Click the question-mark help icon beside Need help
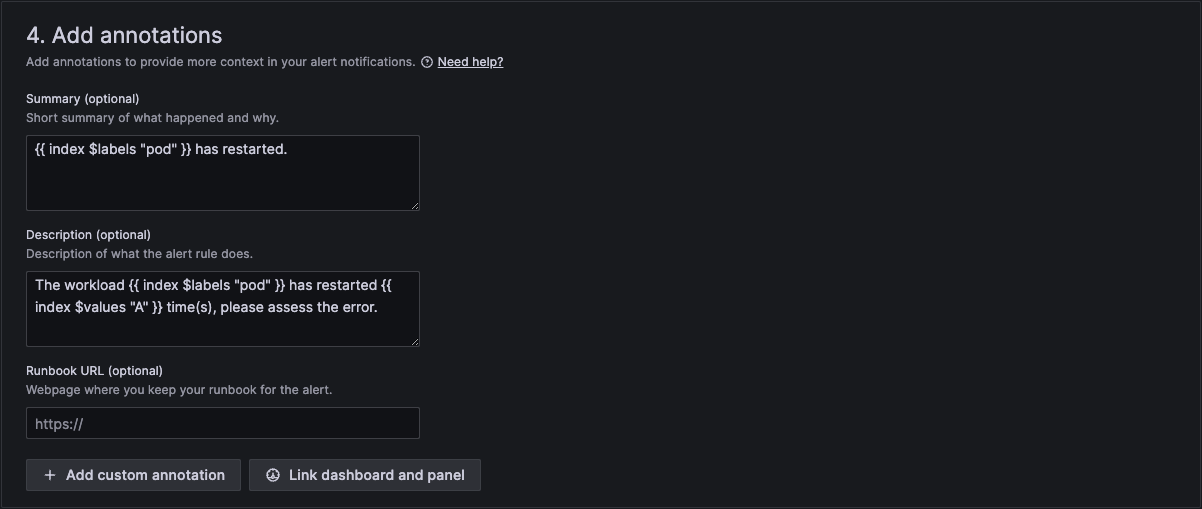Image resolution: width=1202 pixels, height=509 pixels. (x=427, y=62)
